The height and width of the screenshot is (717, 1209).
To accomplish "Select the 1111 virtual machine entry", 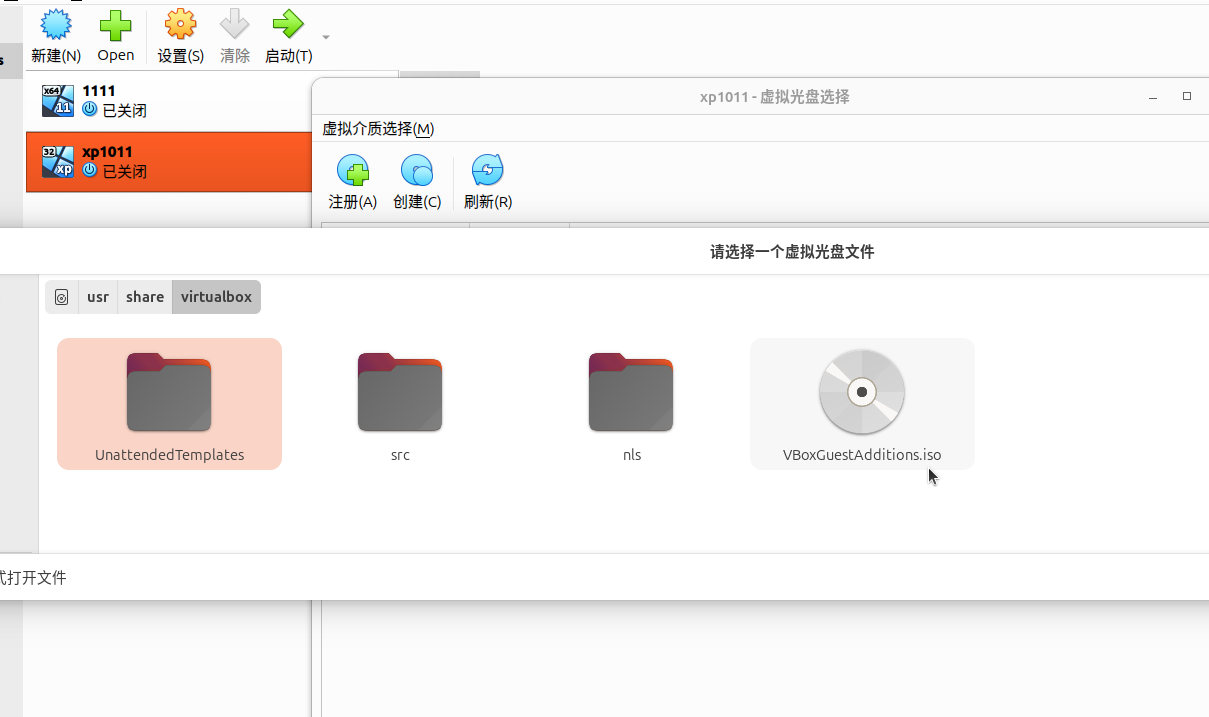I will [x=168, y=101].
